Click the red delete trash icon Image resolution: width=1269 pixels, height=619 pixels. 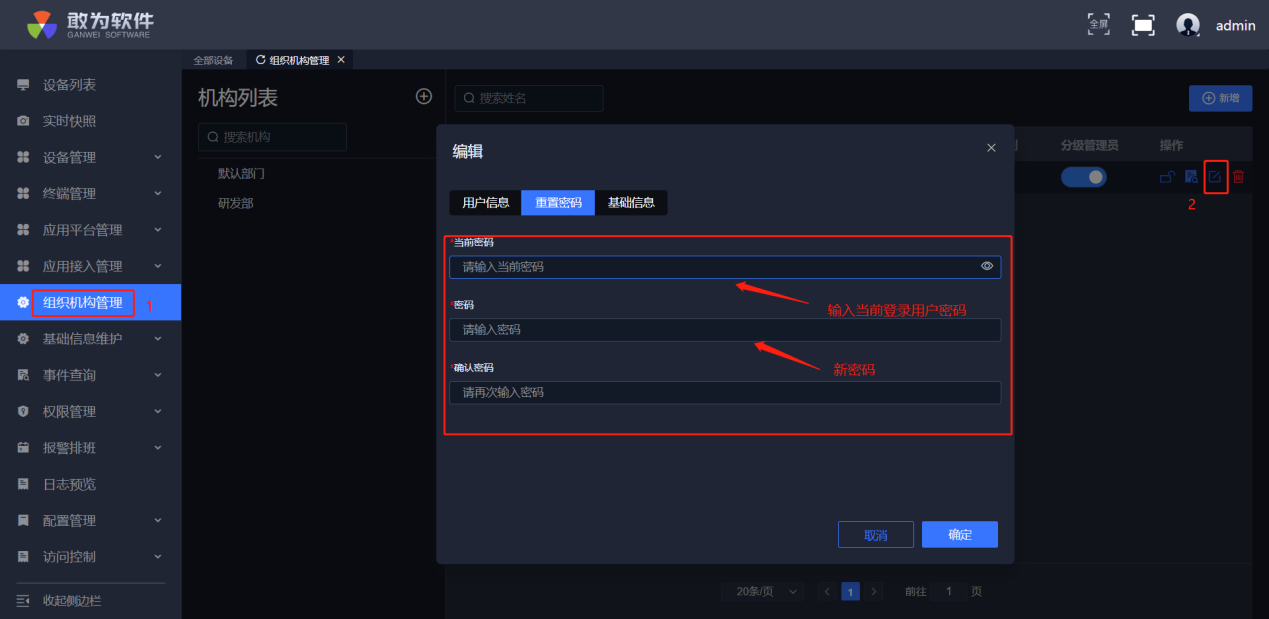[x=1238, y=177]
